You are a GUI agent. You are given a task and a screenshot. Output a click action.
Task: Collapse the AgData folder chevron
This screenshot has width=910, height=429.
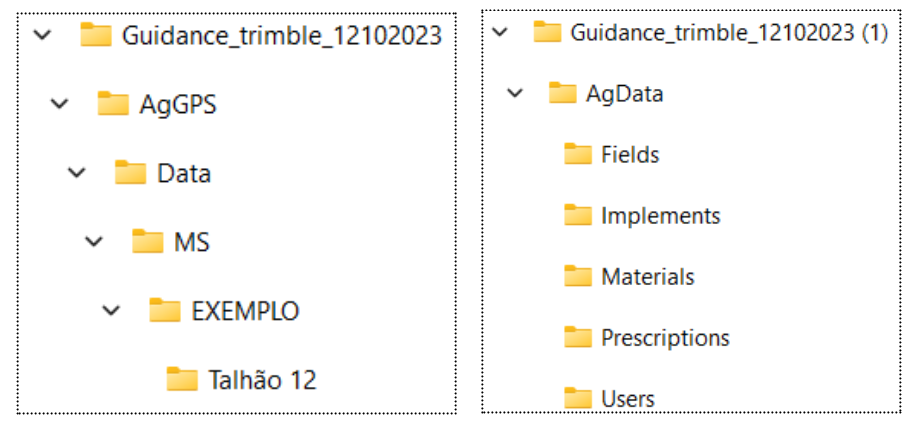click(514, 93)
